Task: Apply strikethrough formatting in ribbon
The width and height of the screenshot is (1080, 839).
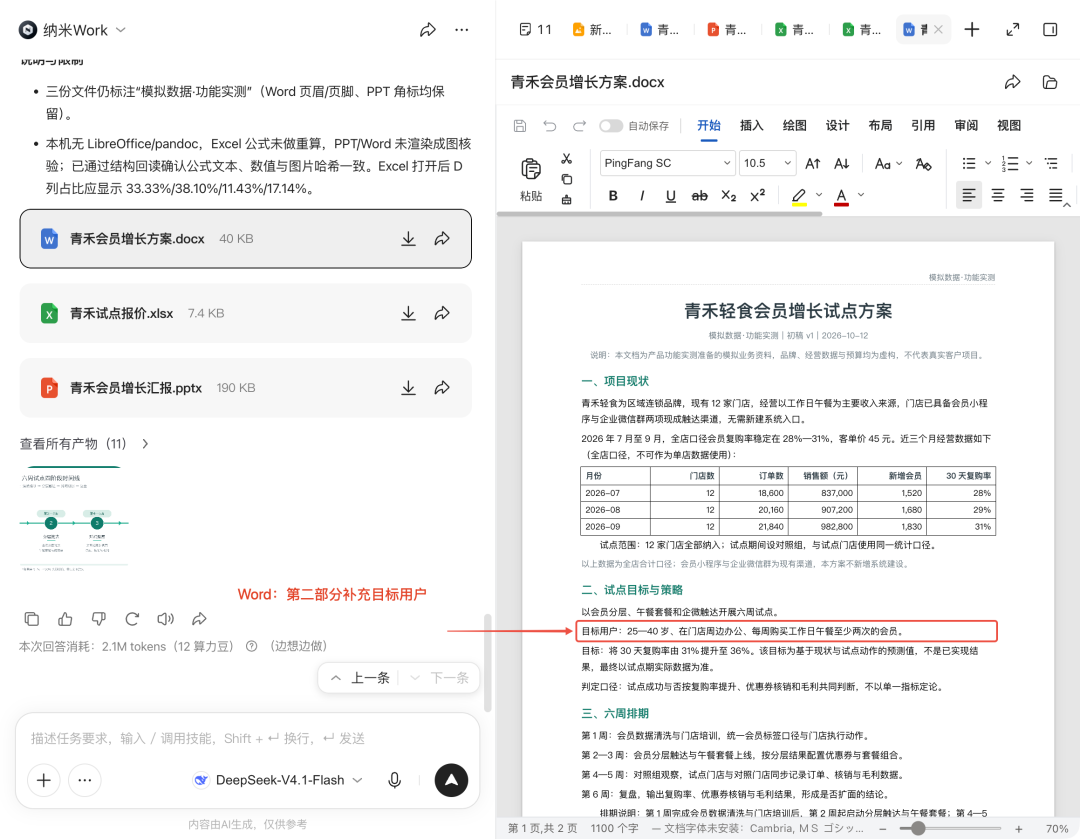Action: click(699, 196)
